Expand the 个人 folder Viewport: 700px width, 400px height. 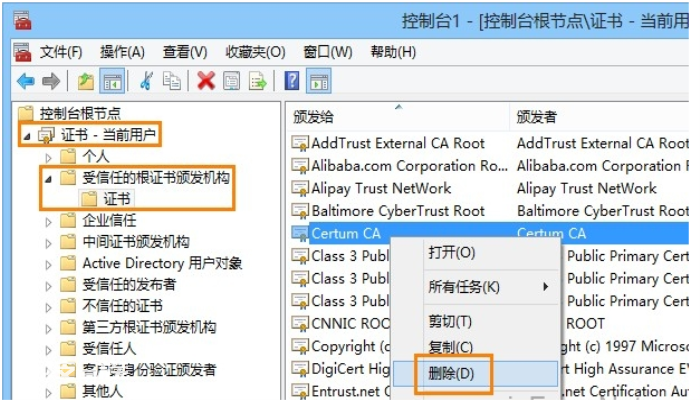49,157
